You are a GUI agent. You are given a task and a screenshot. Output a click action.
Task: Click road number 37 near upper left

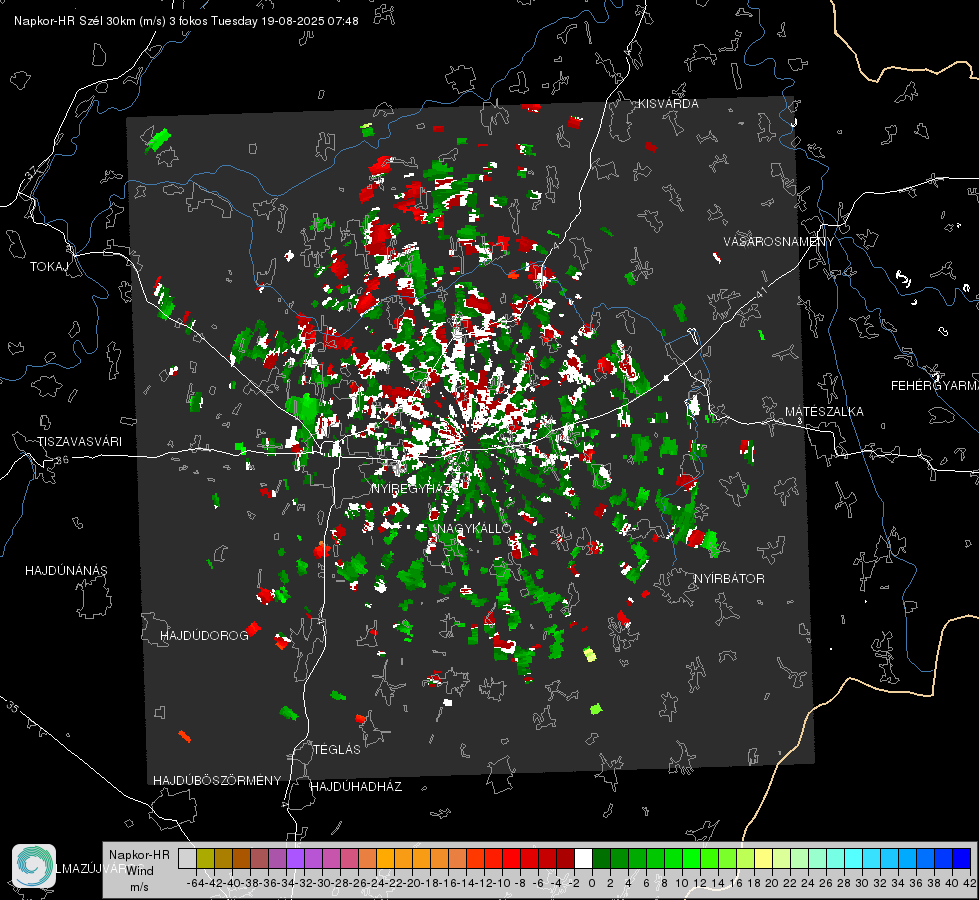coord(31,172)
